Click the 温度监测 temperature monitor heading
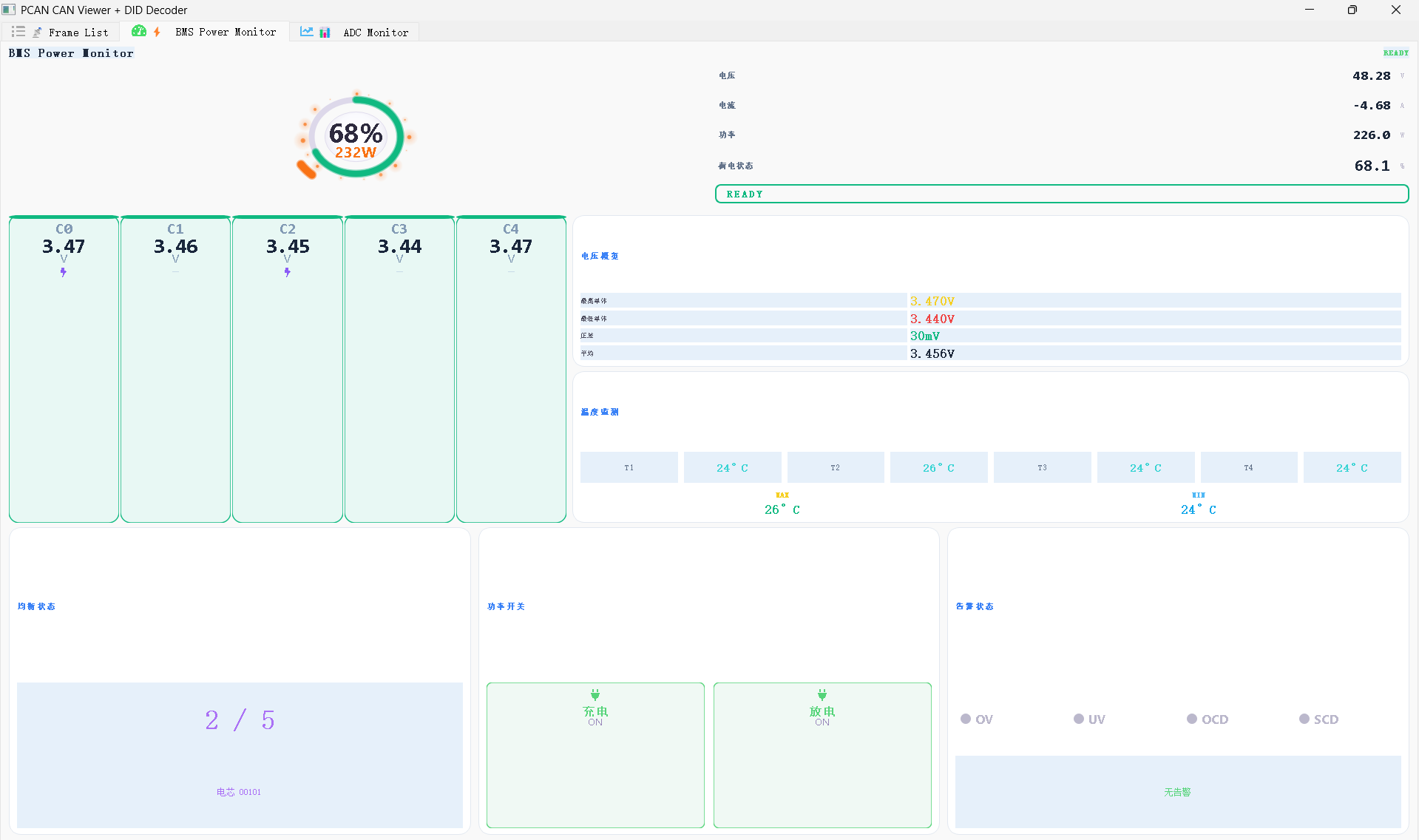 coord(600,413)
